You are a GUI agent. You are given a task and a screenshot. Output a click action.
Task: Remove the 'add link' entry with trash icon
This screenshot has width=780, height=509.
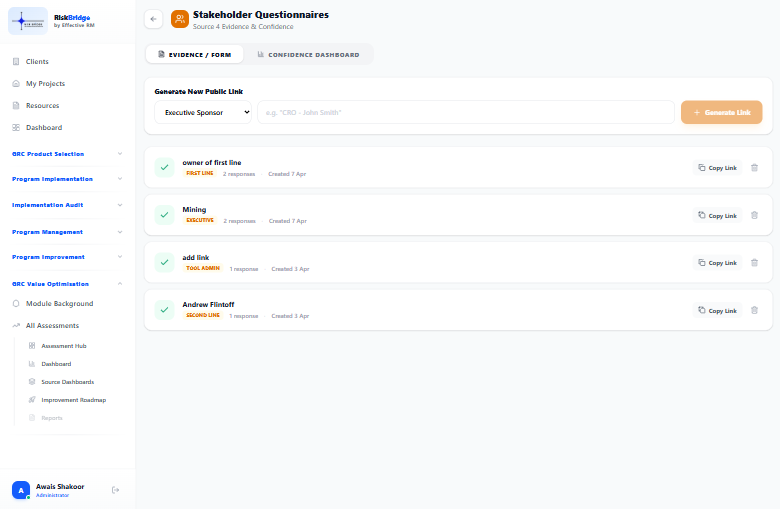(754, 263)
